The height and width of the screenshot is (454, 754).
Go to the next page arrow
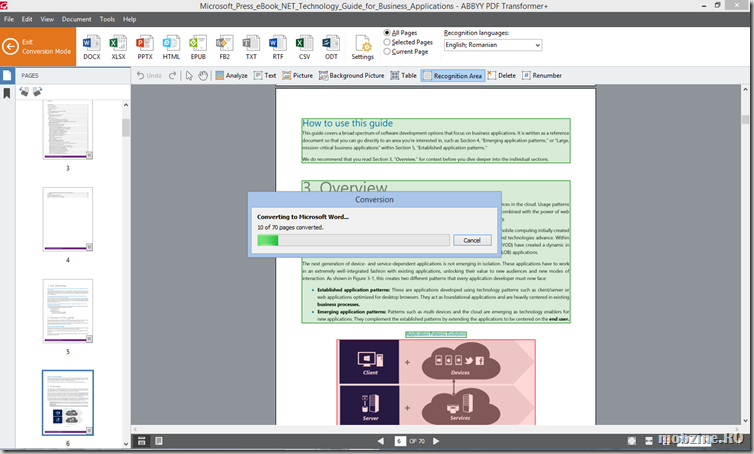436,441
